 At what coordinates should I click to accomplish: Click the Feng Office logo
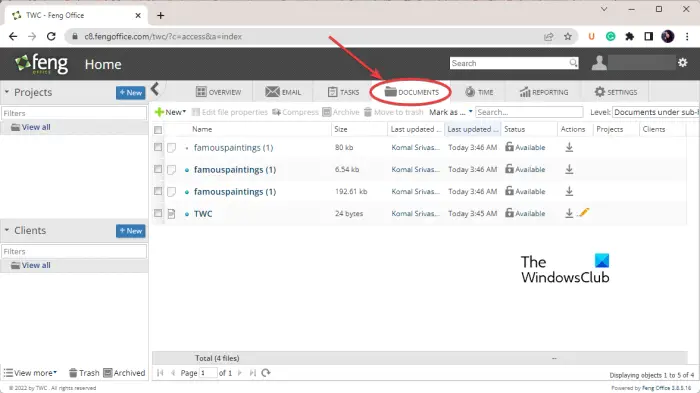point(41,64)
